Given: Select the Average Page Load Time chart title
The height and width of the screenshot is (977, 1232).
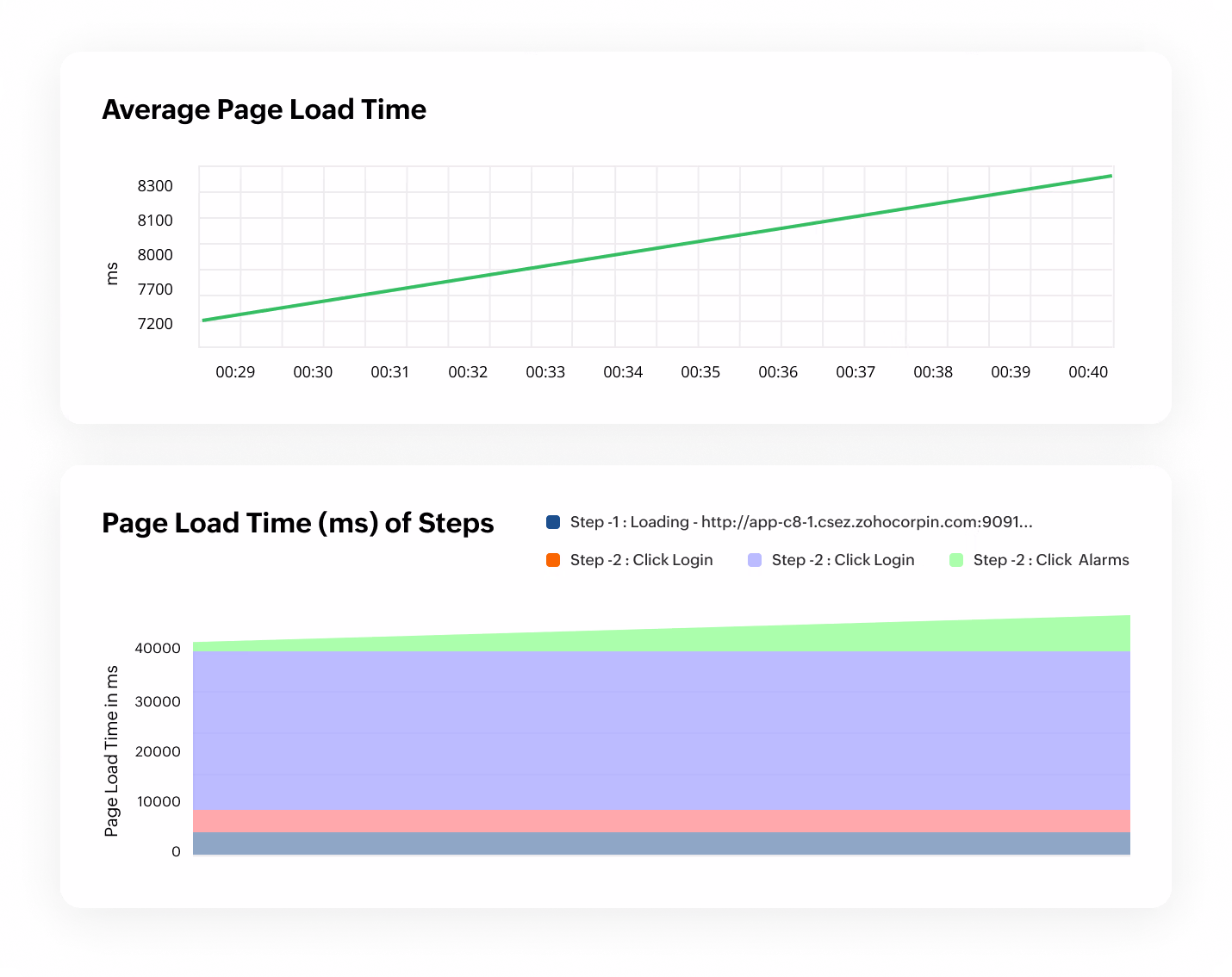Looking at the screenshot, I should [x=264, y=109].
